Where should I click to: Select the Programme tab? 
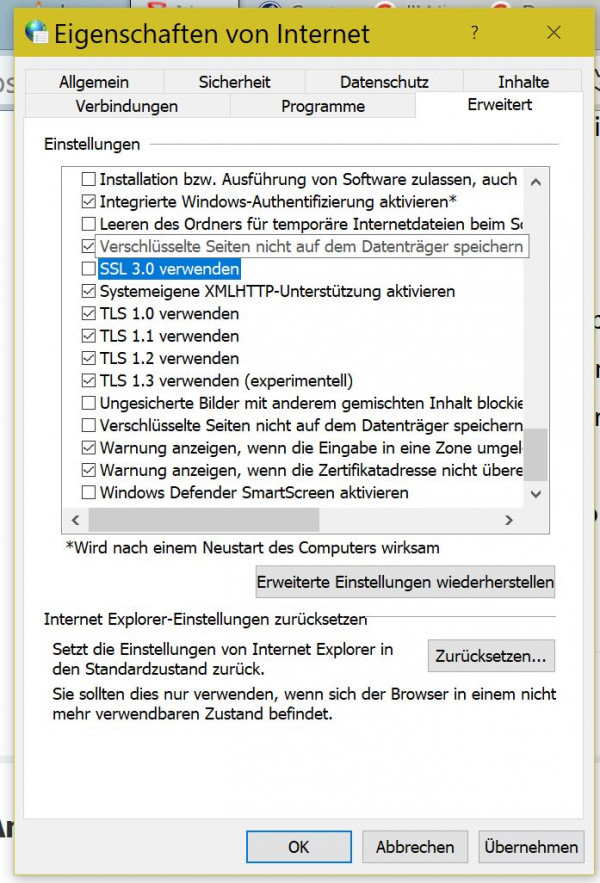pos(323,106)
